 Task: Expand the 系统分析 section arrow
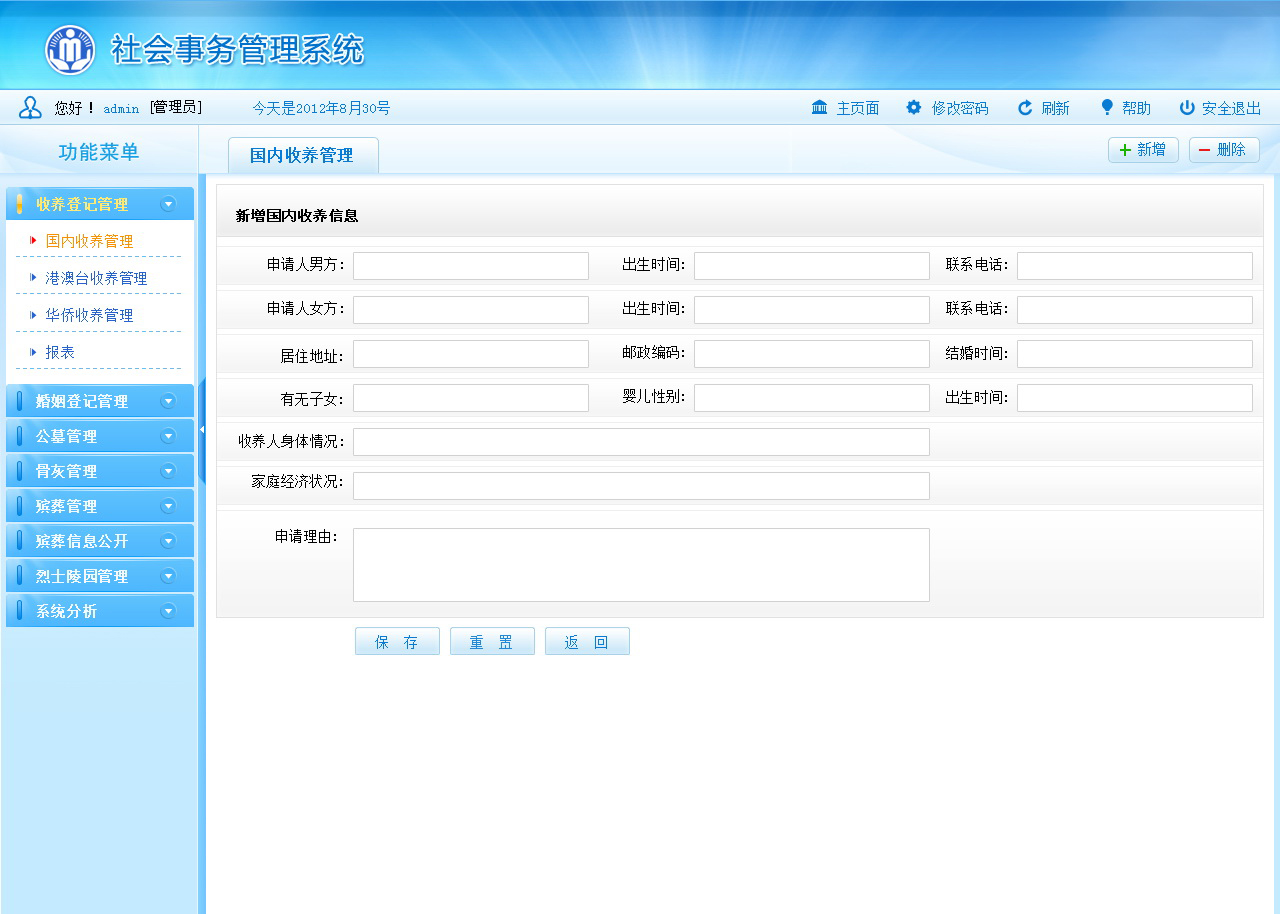pos(168,611)
